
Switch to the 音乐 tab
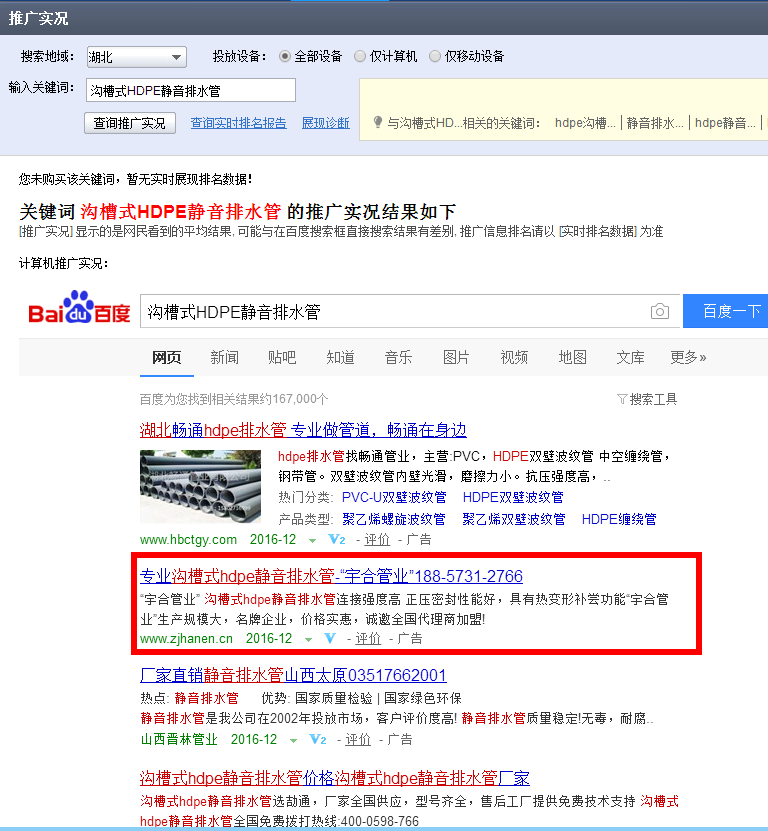(398, 357)
